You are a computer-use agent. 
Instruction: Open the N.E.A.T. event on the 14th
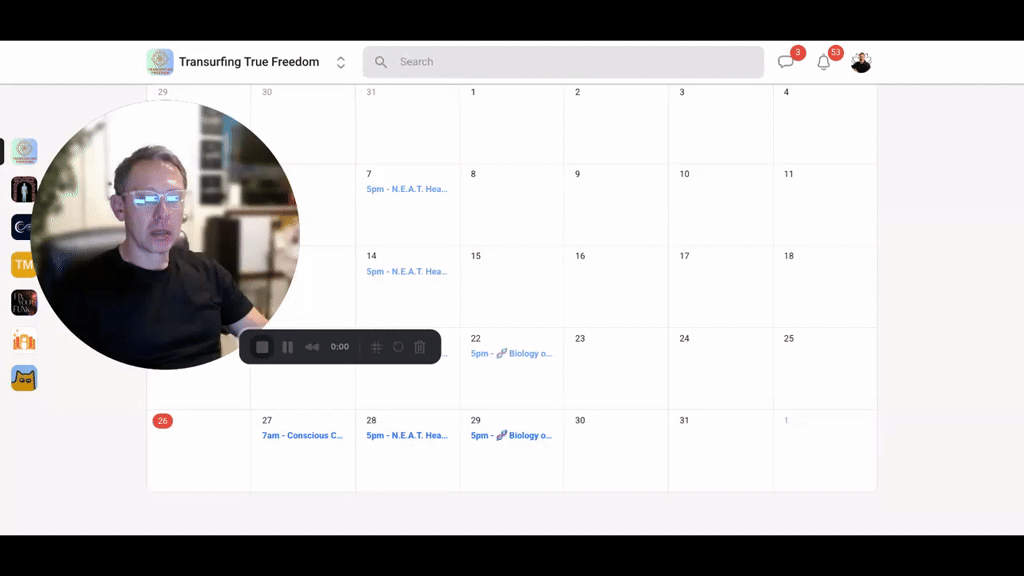(407, 271)
